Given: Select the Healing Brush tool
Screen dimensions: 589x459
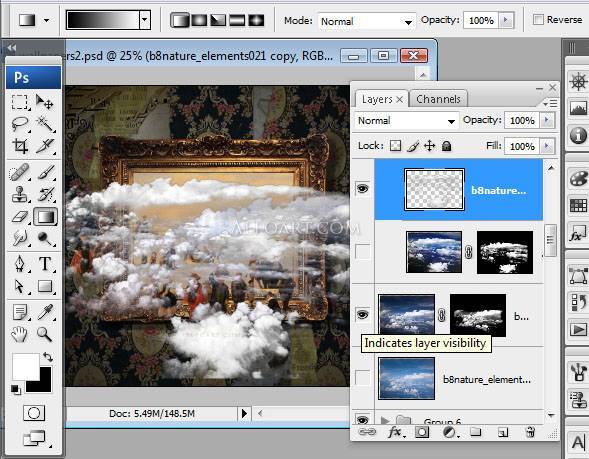Looking at the screenshot, I should 20,172.
